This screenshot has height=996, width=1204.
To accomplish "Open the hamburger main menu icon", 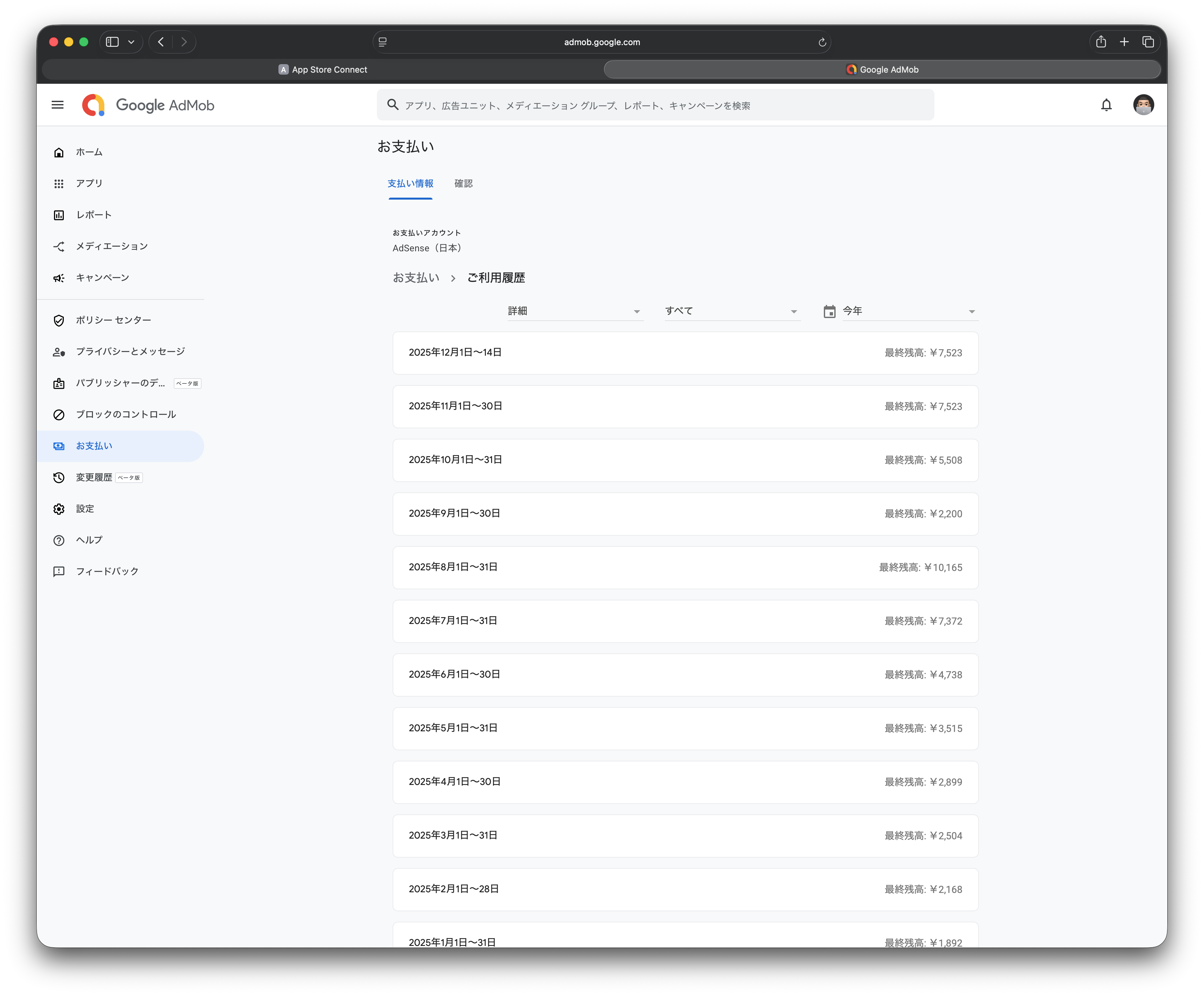I will pyautogui.click(x=57, y=105).
